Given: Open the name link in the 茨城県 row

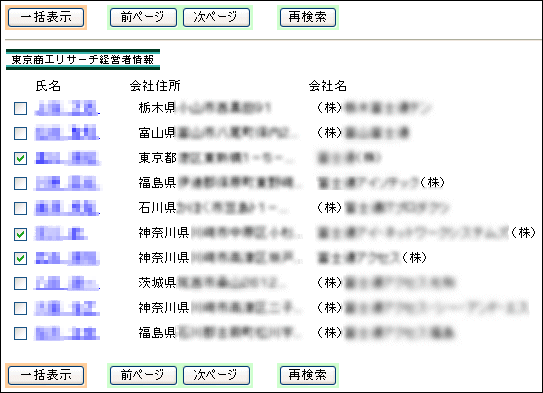Looking at the screenshot, I should click(67, 283).
